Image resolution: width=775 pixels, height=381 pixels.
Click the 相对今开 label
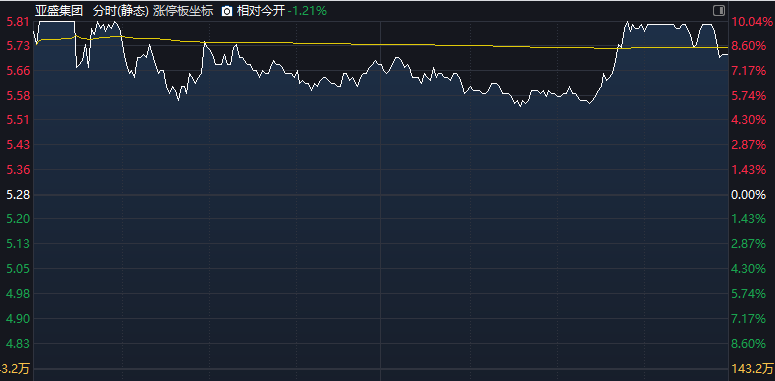pyautogui.click(x=260, y=11)
